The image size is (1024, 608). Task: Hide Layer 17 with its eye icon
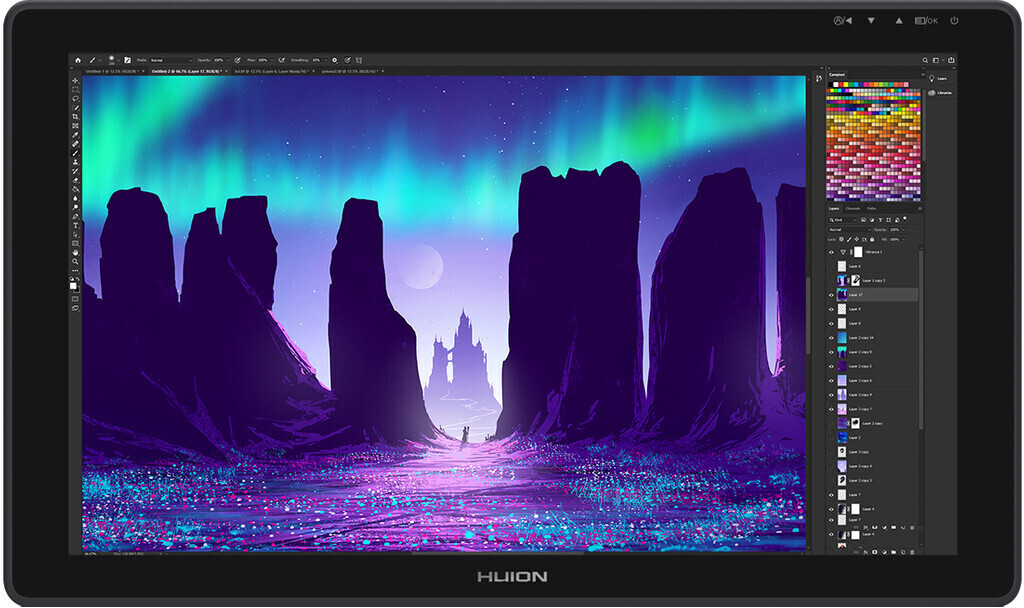pyautogui.click(x=831, y=295)
